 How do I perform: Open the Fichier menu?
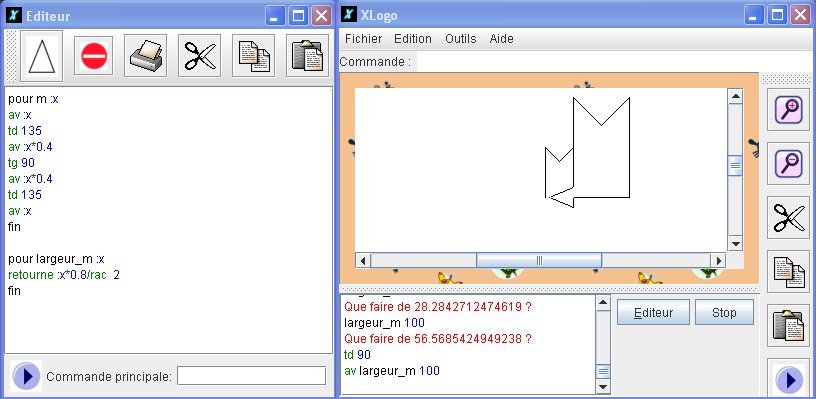click(363, 39)
